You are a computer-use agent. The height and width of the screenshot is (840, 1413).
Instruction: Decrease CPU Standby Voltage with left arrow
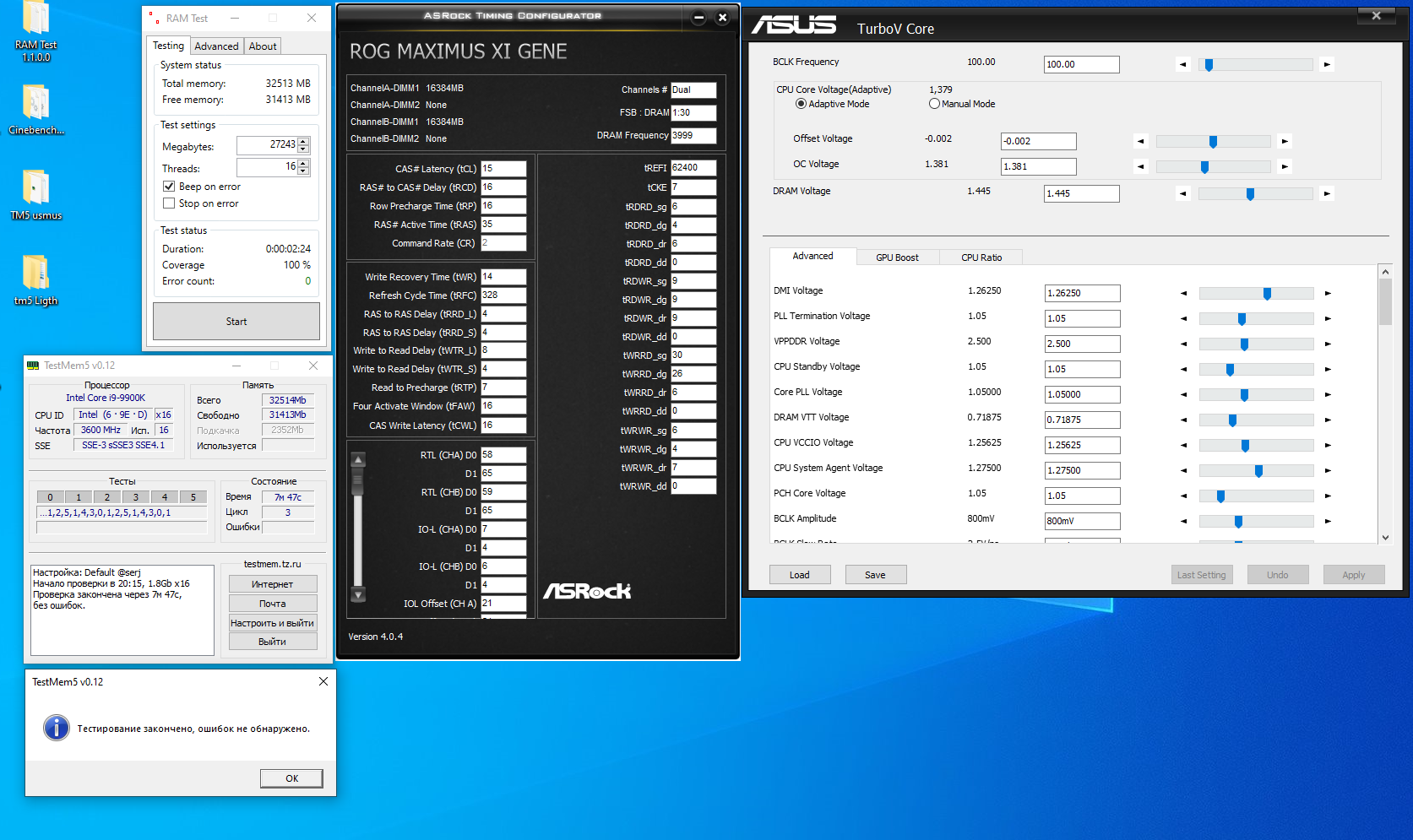click(1183, 369)
